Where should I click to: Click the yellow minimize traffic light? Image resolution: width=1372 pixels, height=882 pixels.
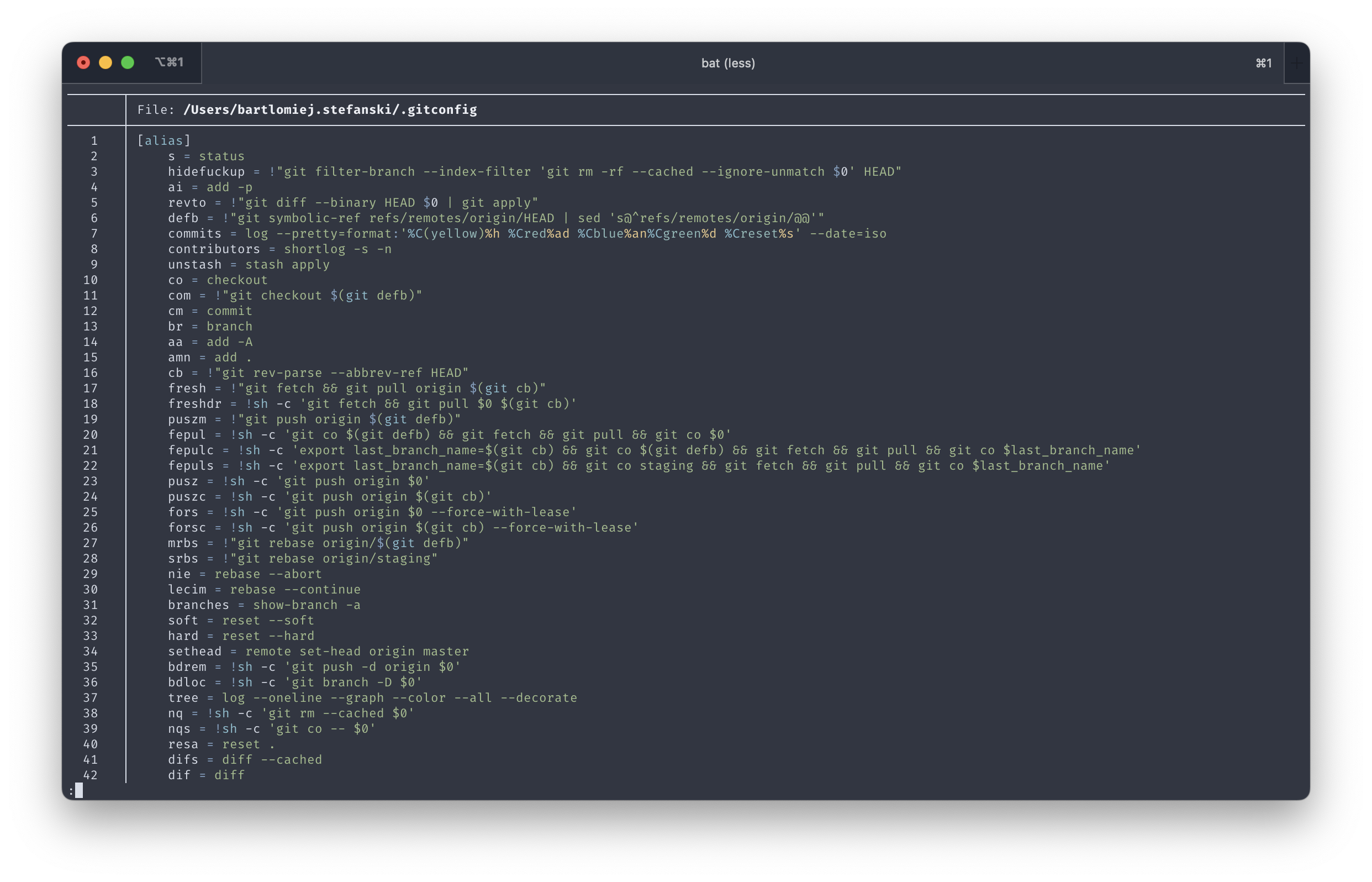point(105,62)
